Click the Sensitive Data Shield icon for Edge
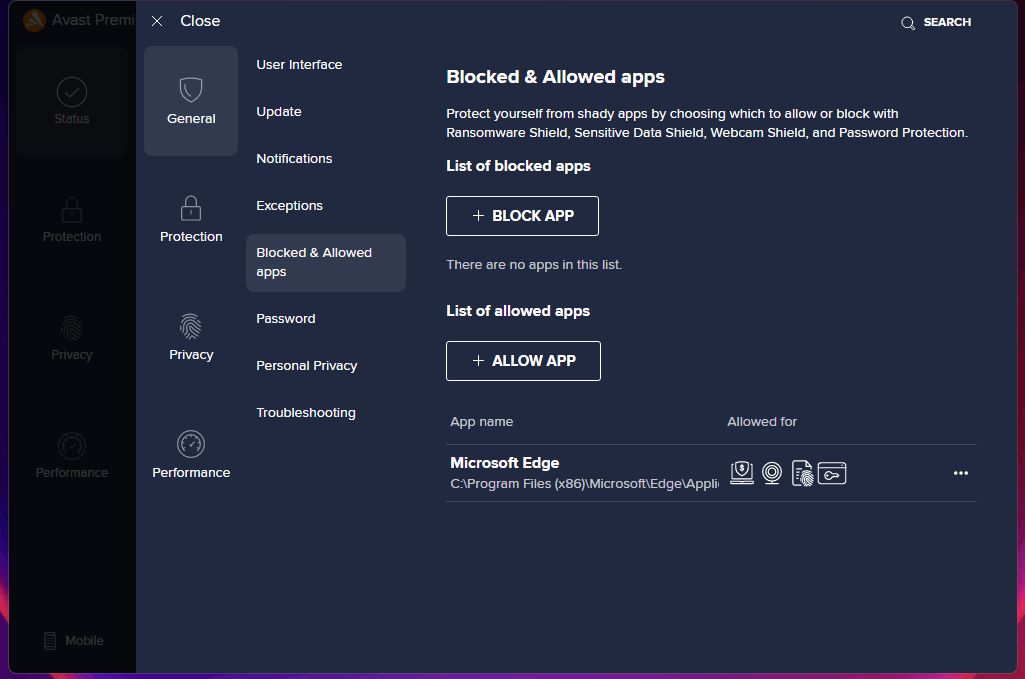 (x=802, y=473)
